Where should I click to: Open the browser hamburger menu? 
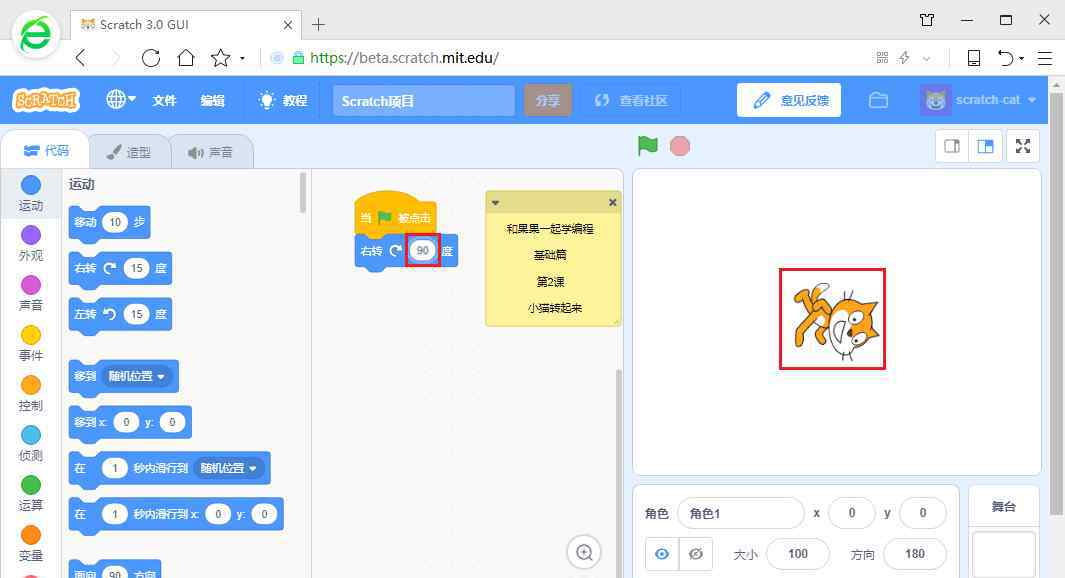1045,58
